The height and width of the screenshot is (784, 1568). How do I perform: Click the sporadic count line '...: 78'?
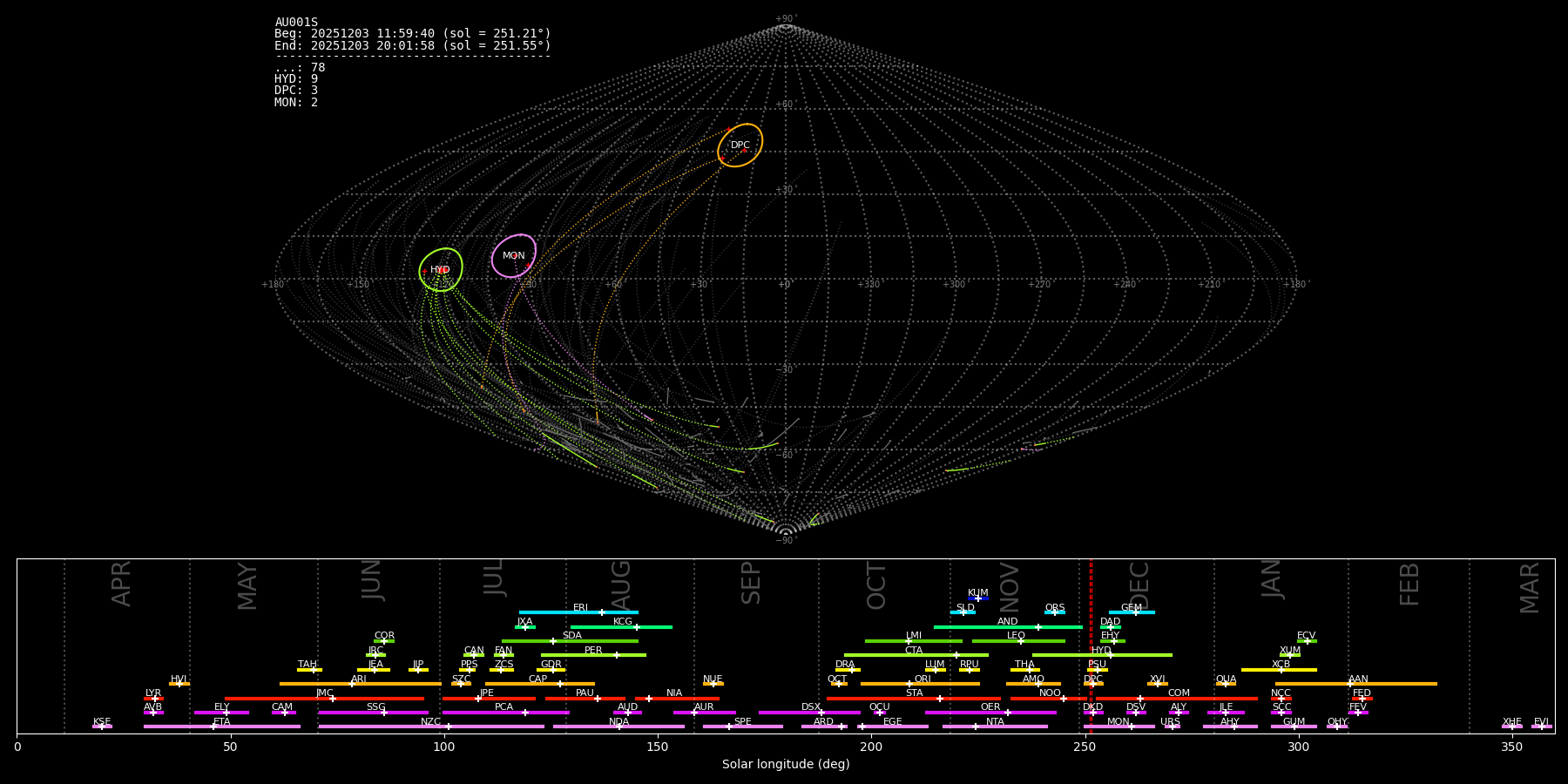point(300,68)
